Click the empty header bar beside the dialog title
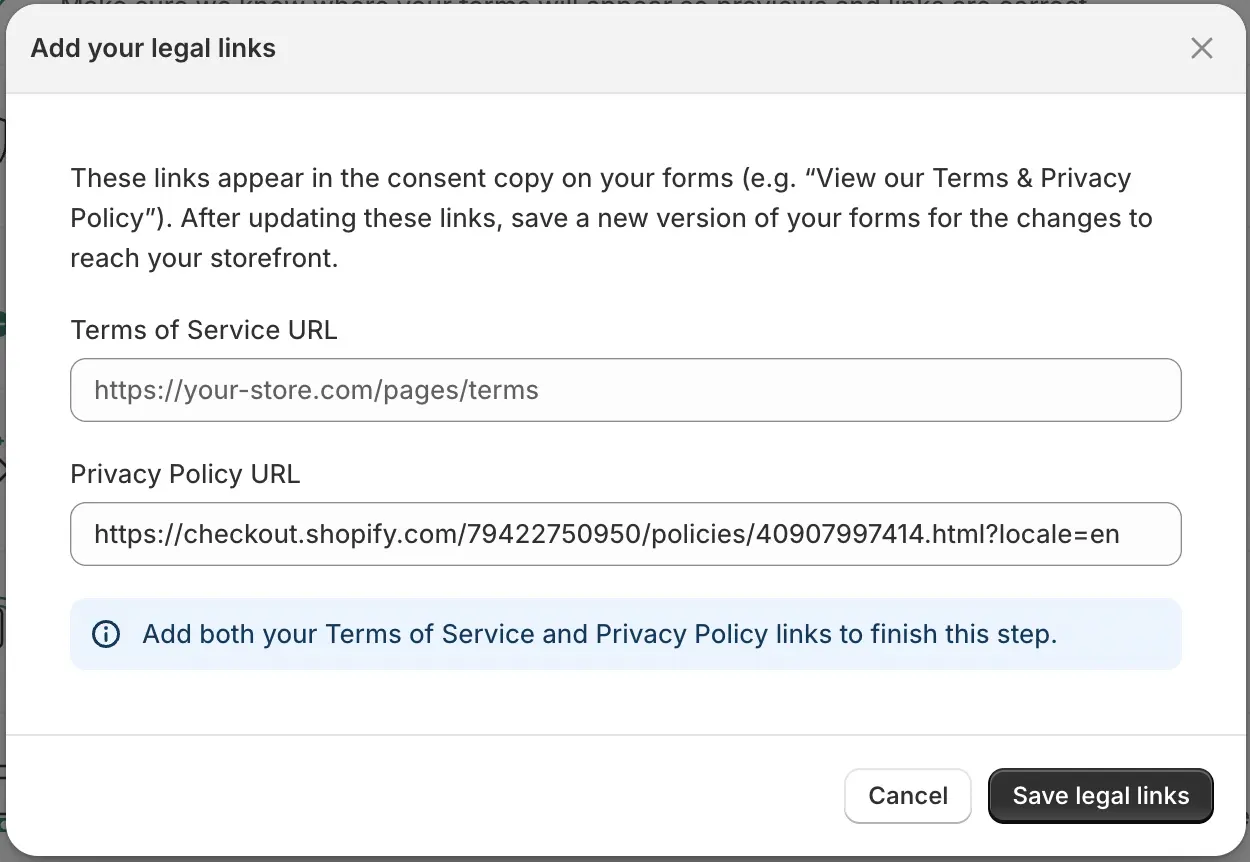 [x=730, y=48]
